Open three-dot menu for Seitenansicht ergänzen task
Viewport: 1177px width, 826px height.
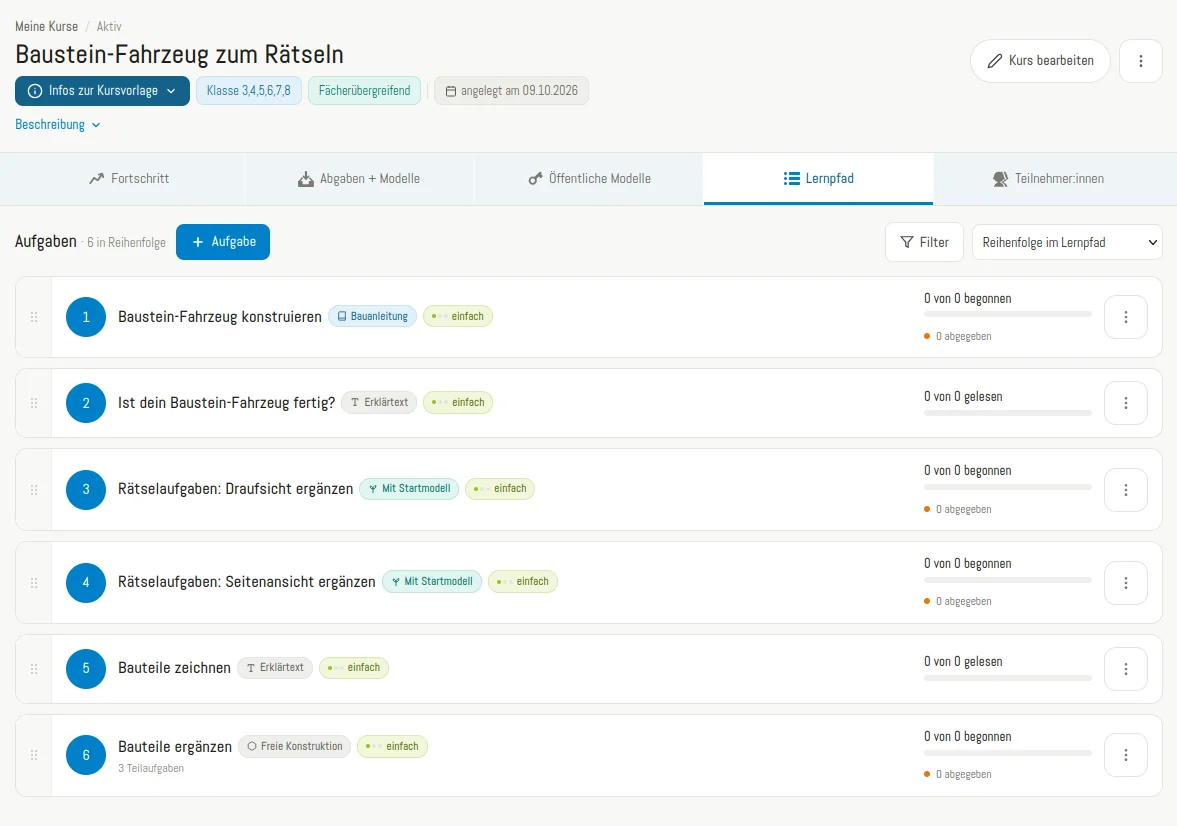pos(1125,583)
